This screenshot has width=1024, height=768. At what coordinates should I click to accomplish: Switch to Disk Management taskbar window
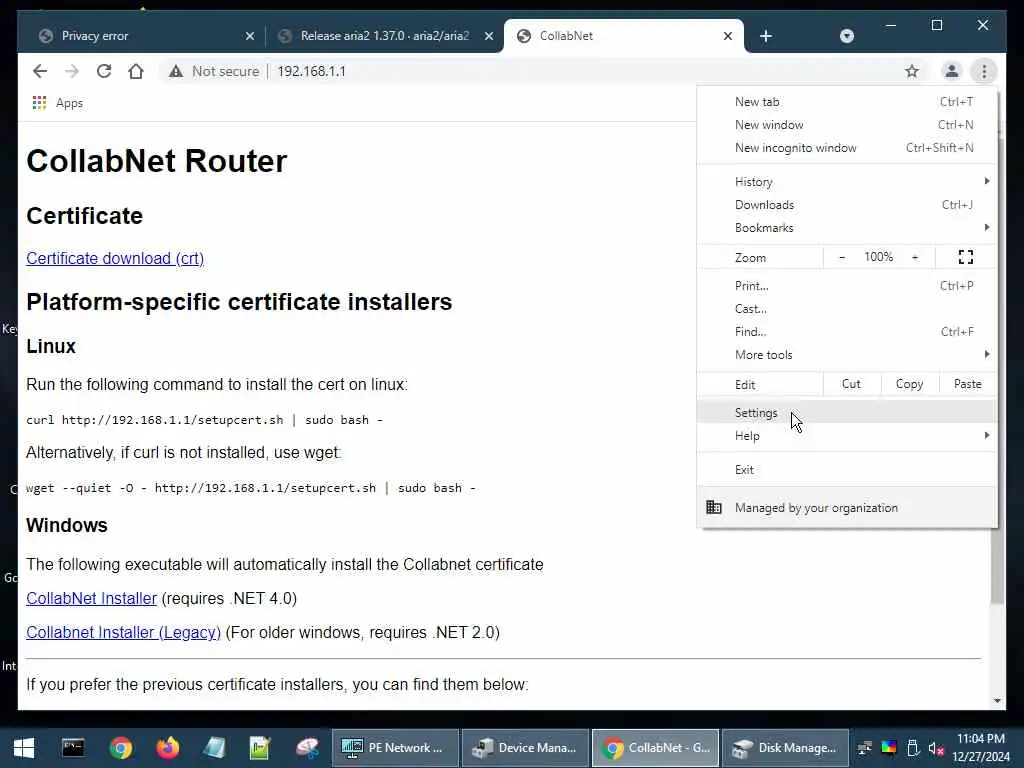click(785, 748)
